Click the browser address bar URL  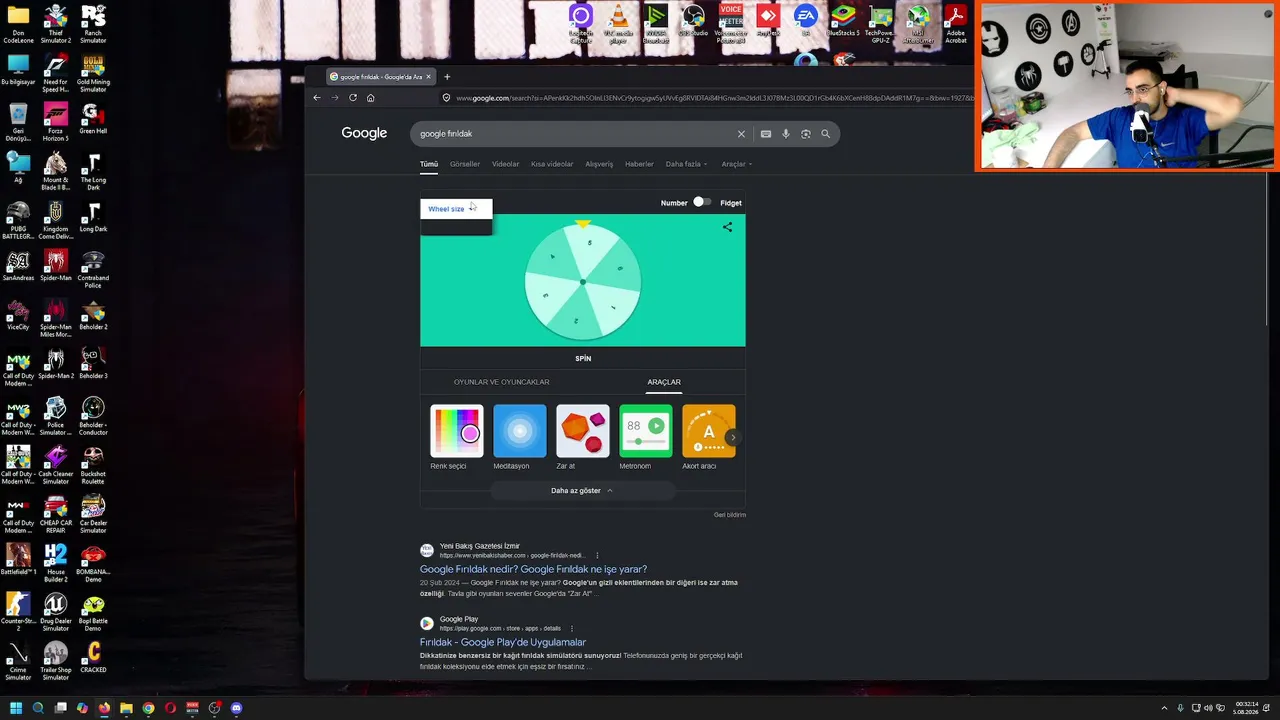coord(715,98)
